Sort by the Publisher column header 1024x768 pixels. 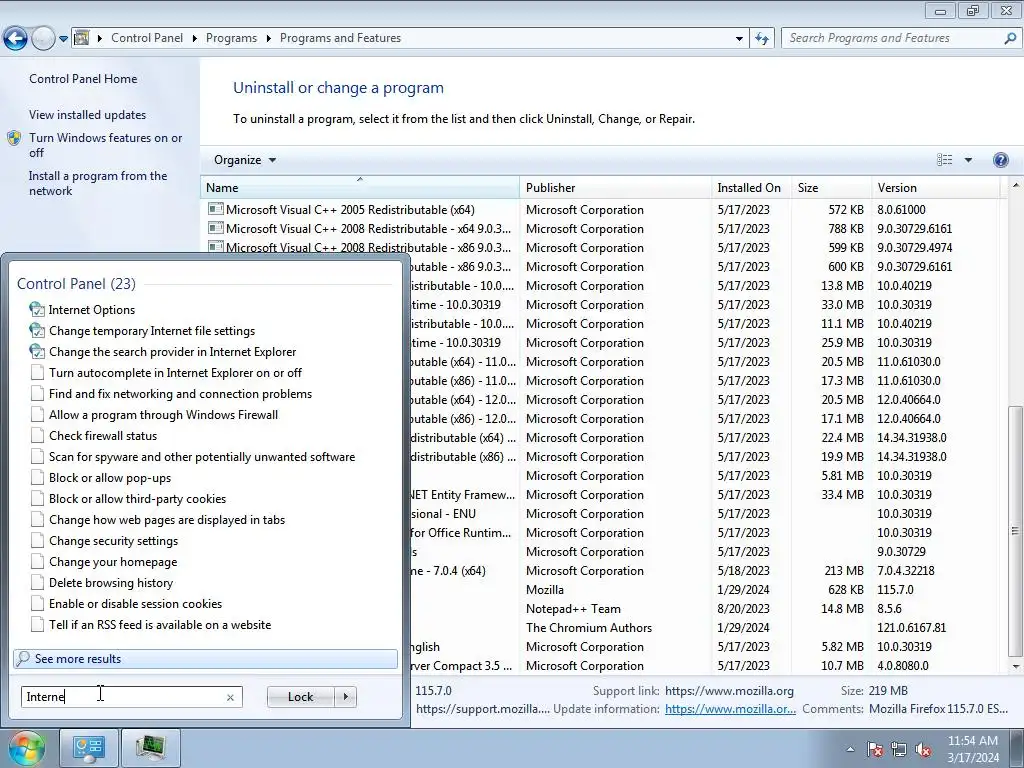616,187
